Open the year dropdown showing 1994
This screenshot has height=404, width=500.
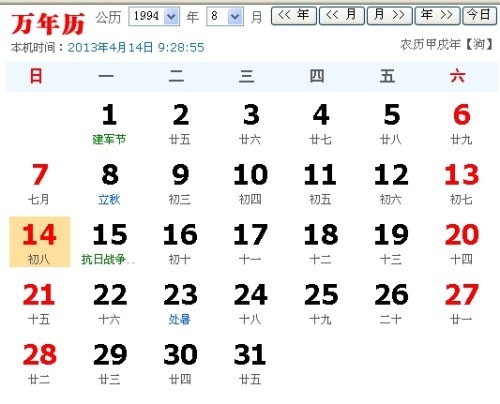154,16
